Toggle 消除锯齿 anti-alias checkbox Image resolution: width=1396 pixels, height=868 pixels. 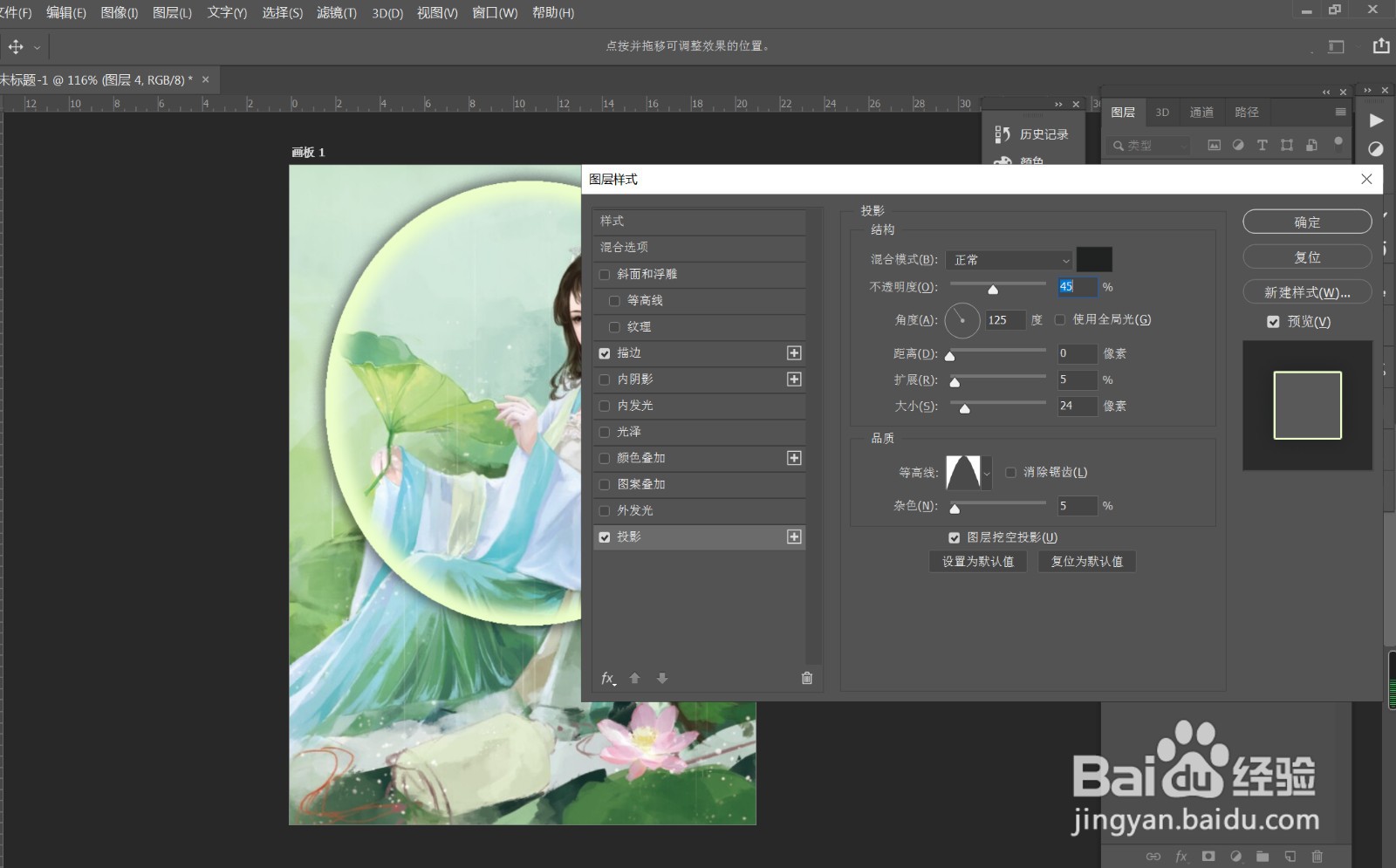click(1010, 472)
